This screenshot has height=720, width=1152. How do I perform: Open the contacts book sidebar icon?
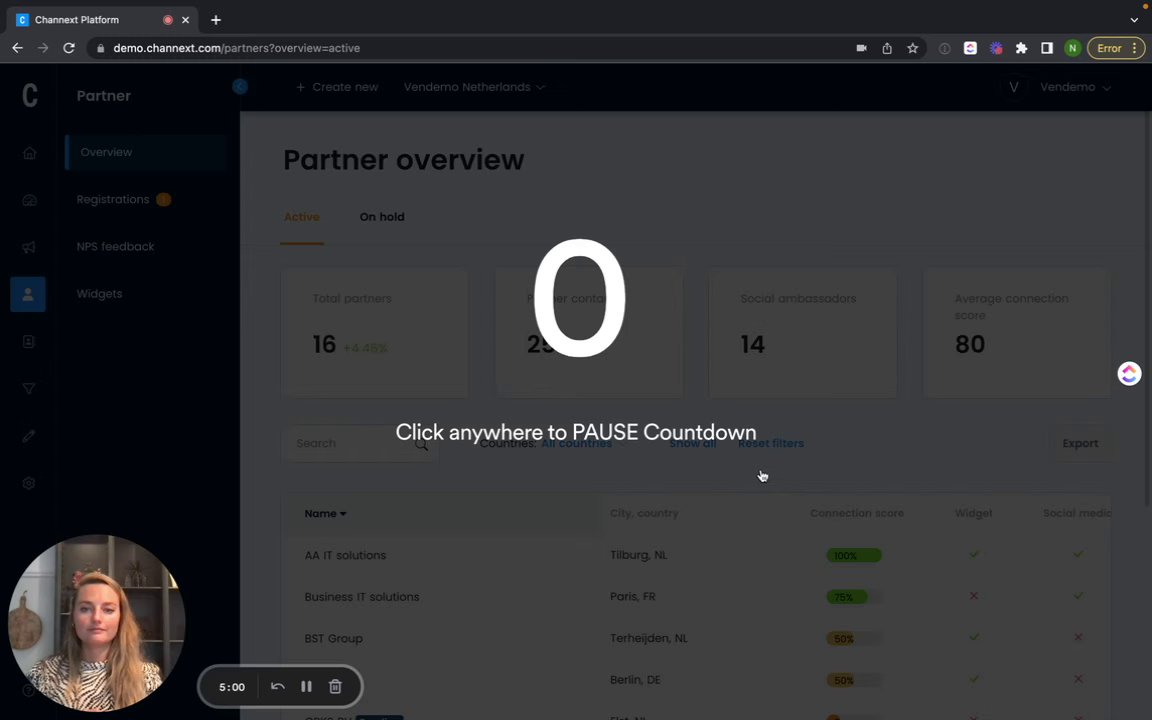(29, 342)
